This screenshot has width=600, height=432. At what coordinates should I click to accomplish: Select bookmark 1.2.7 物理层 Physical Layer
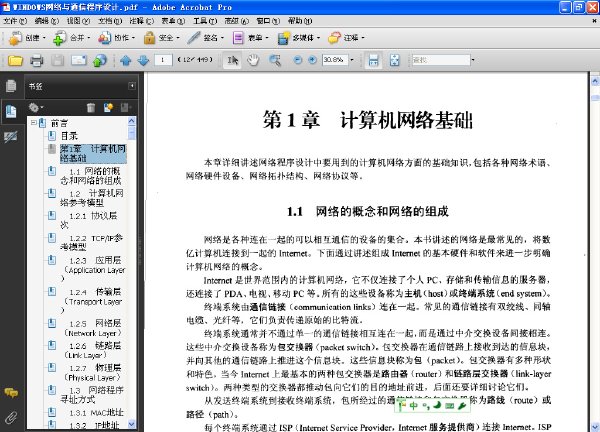click(x=91, y=373)
